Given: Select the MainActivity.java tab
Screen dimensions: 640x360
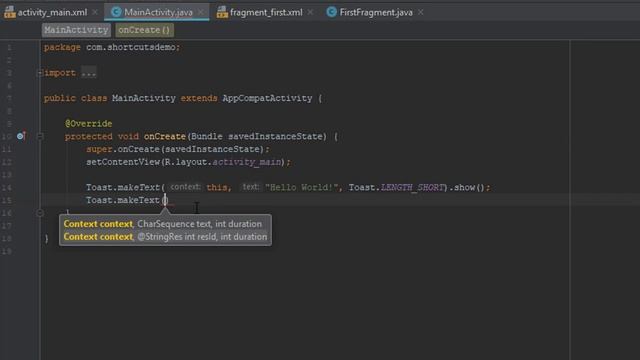Looking at the screenshot, I should [x=158, y=13].
